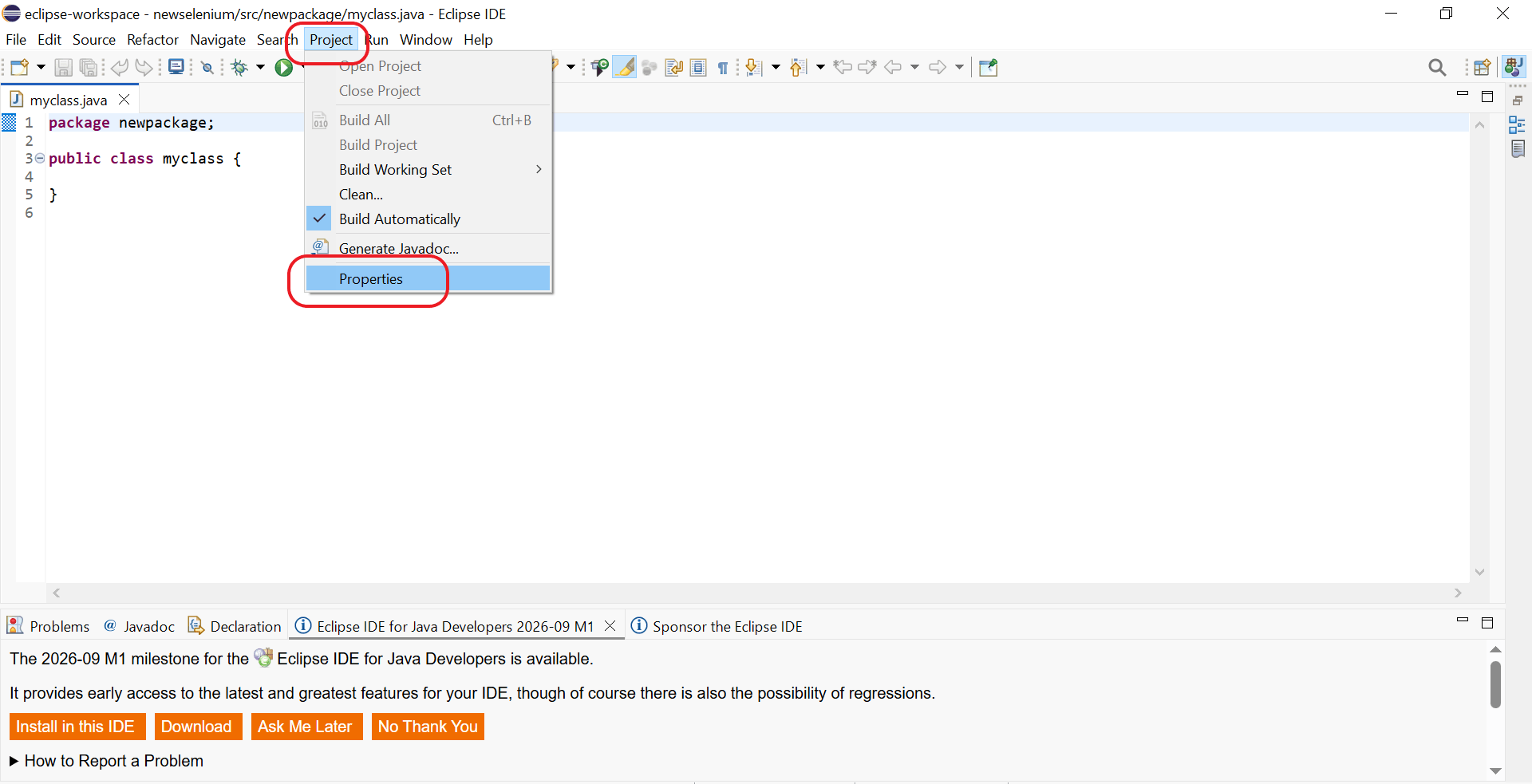Image resolution: width=1532 pixels, height=784 pixels.
Task: Maximize the bottom Problems panel
Action: point(1487,623)
